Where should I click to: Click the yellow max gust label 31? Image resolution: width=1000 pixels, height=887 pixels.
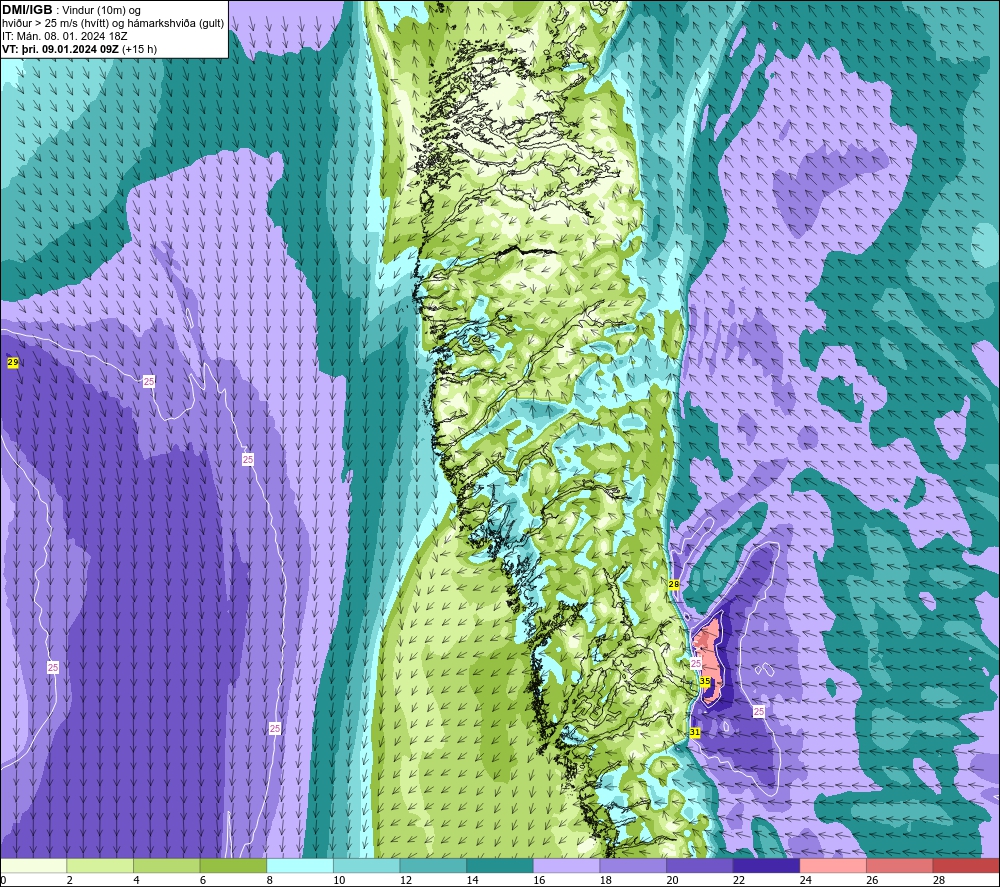point(695,733)
